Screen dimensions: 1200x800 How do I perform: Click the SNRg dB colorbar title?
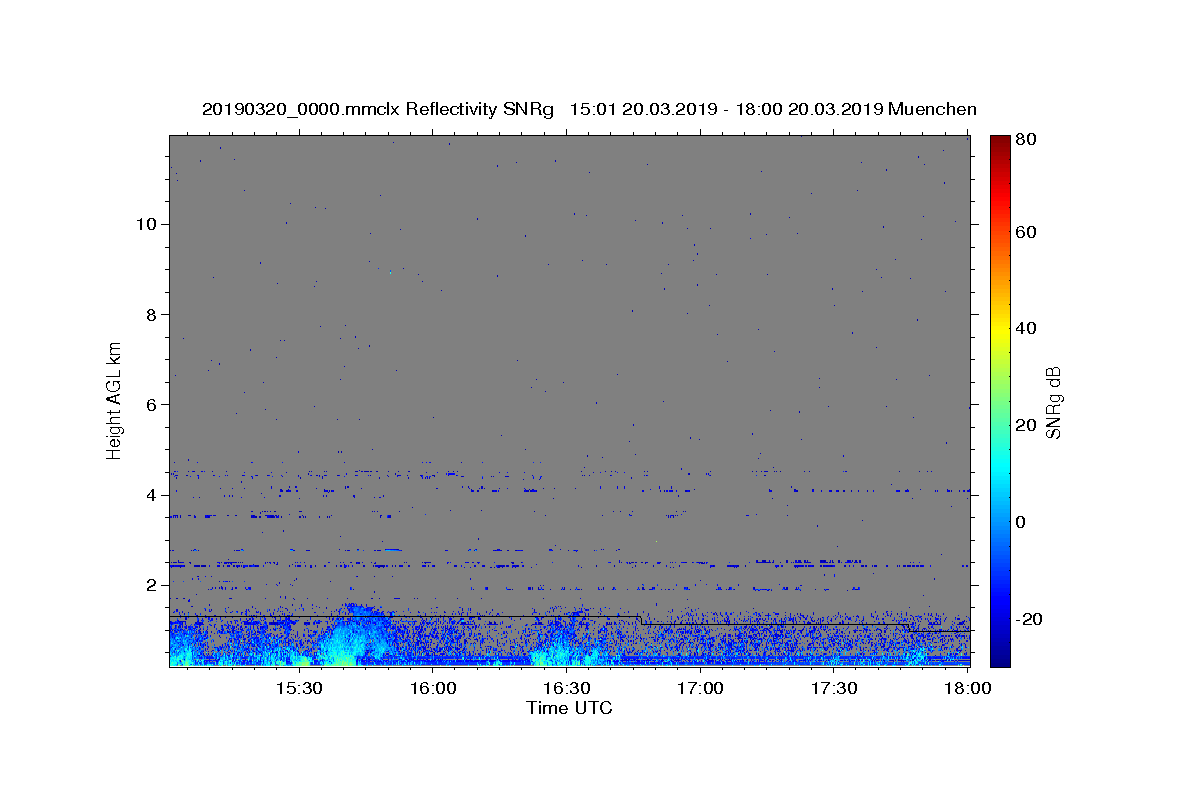1054,401
